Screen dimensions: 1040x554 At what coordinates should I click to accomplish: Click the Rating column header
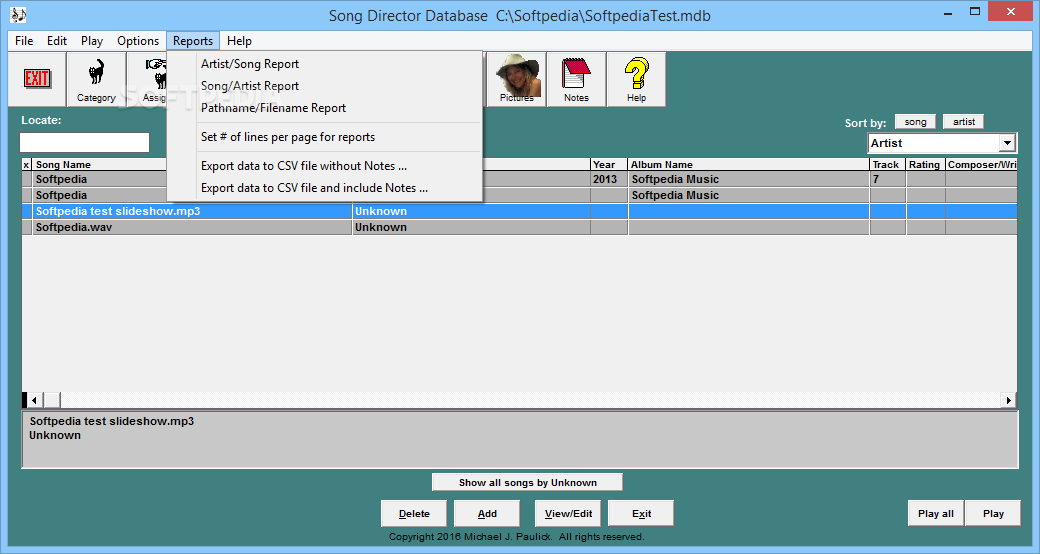coord(925,164)
